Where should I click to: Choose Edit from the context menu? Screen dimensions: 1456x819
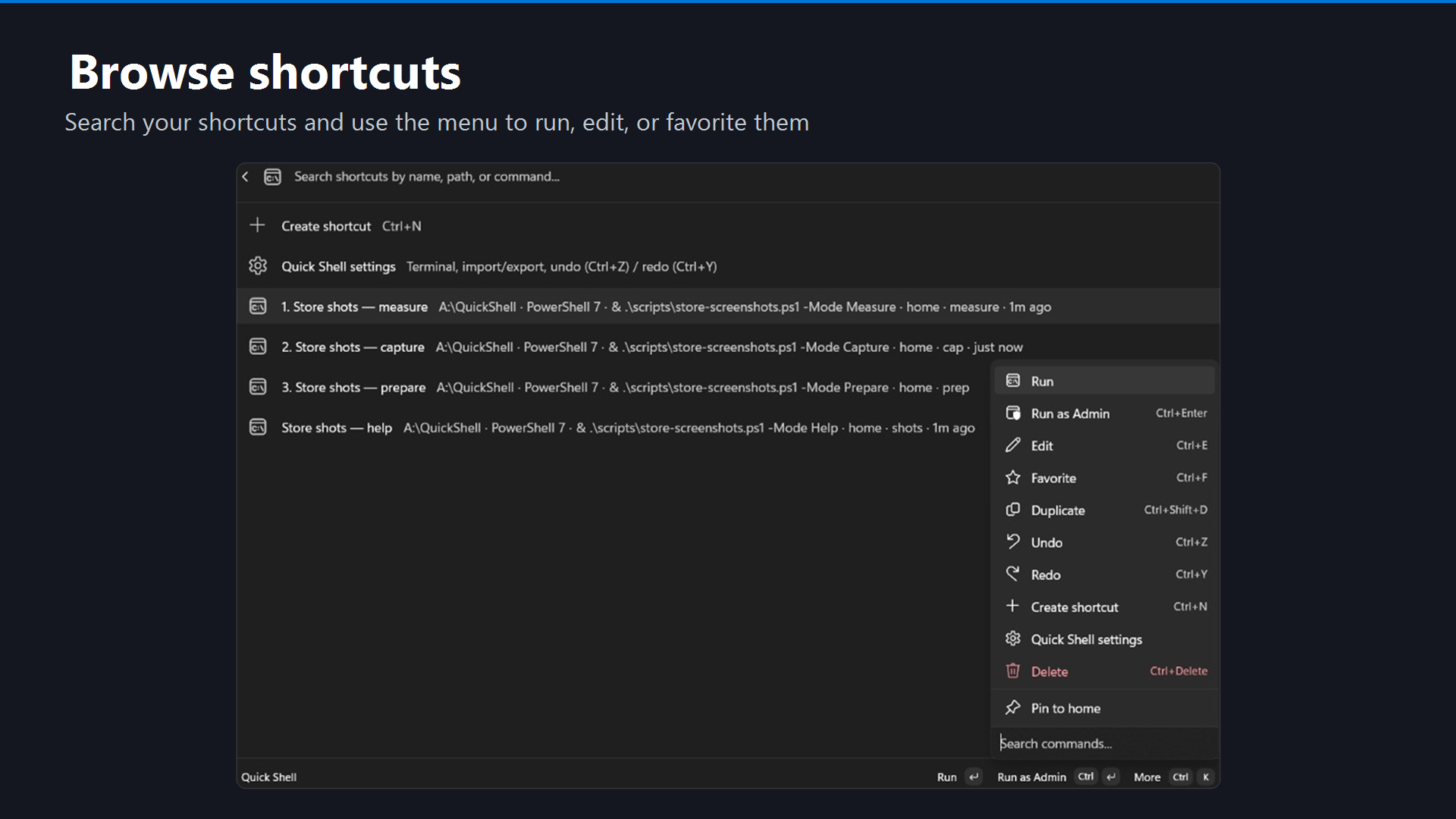tap(1105, 445)
